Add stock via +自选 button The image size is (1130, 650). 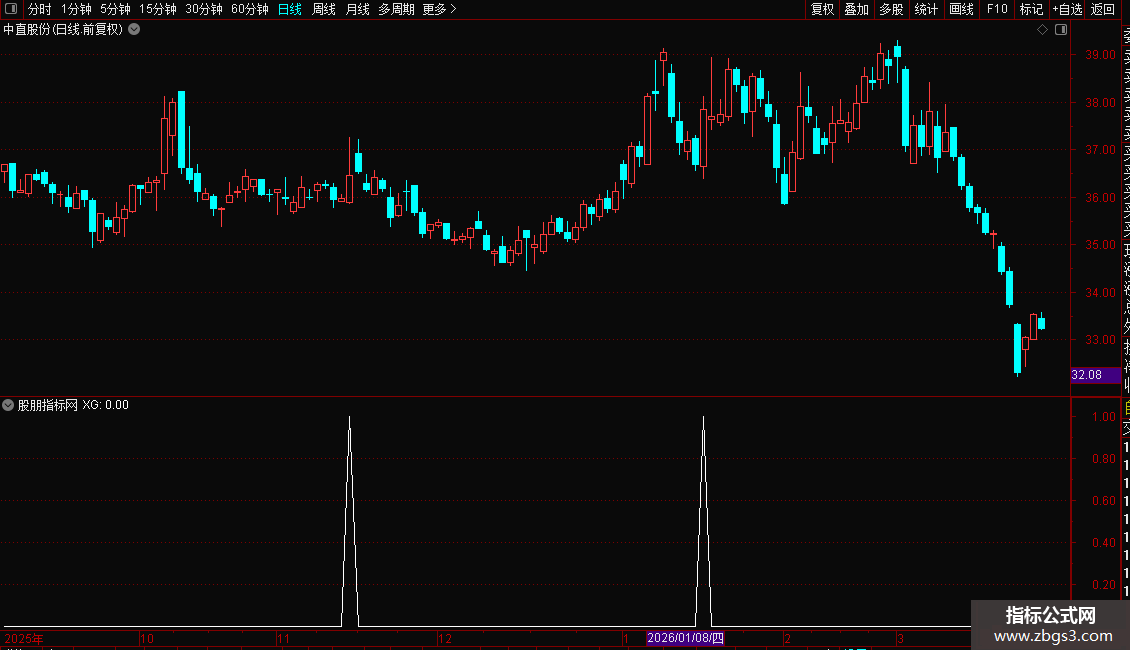[x=1068, y=9]
